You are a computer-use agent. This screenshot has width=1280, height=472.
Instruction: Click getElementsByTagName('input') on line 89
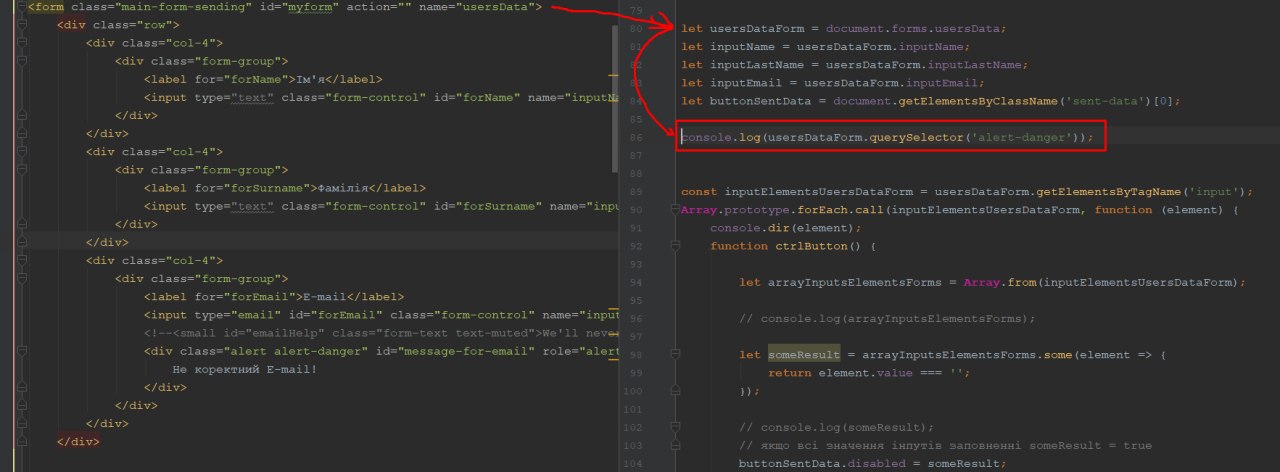tap(1141, 192)
